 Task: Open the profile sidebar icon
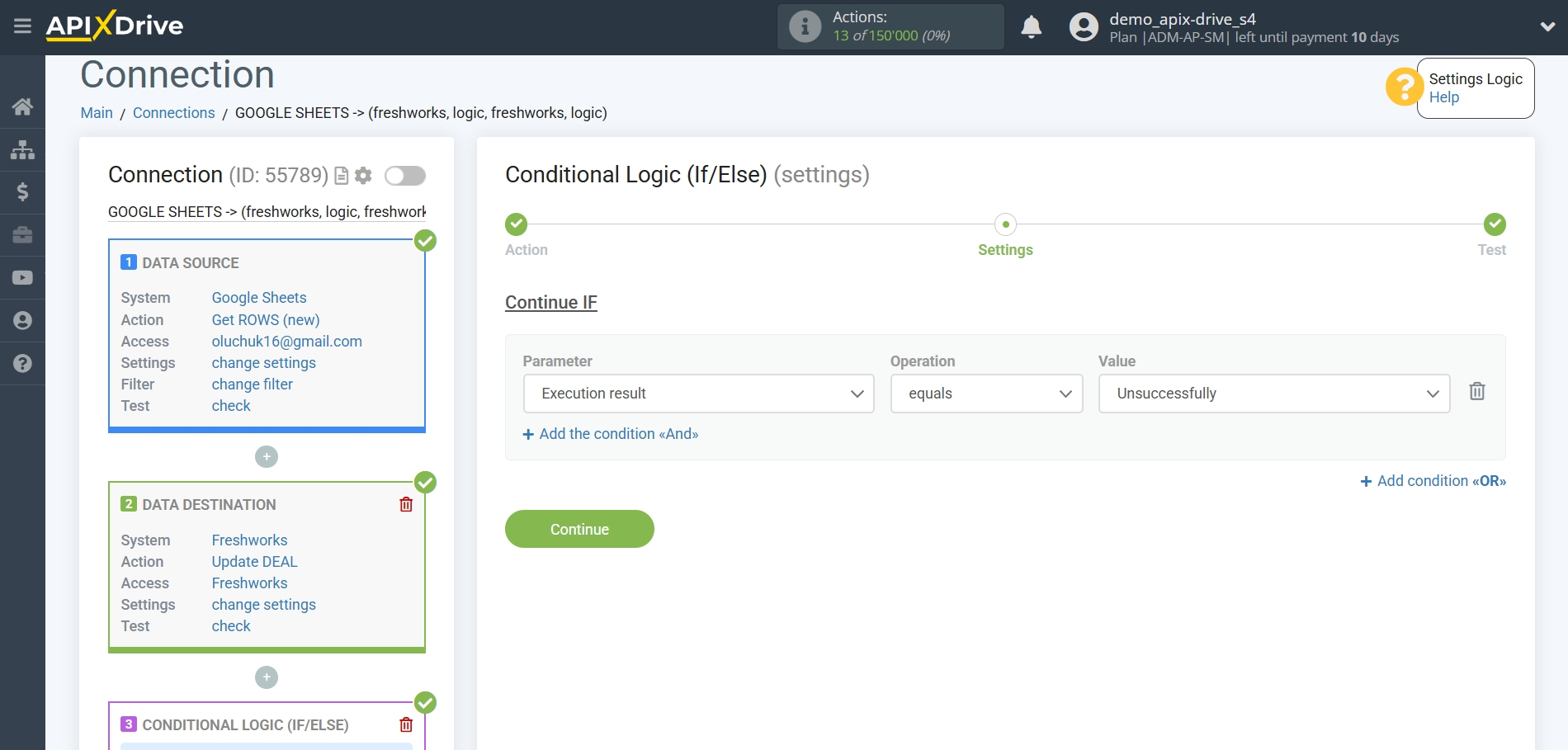(22, 320)
